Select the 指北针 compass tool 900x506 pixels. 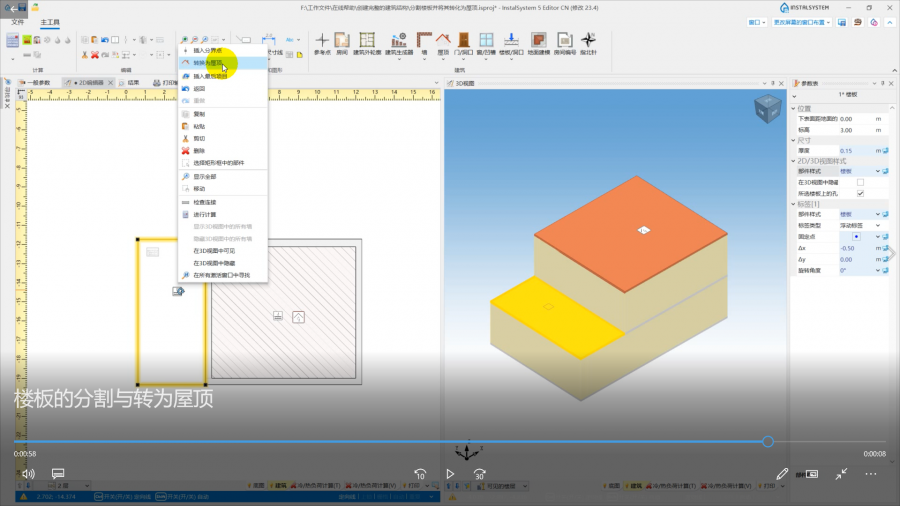tap(588, 42)
